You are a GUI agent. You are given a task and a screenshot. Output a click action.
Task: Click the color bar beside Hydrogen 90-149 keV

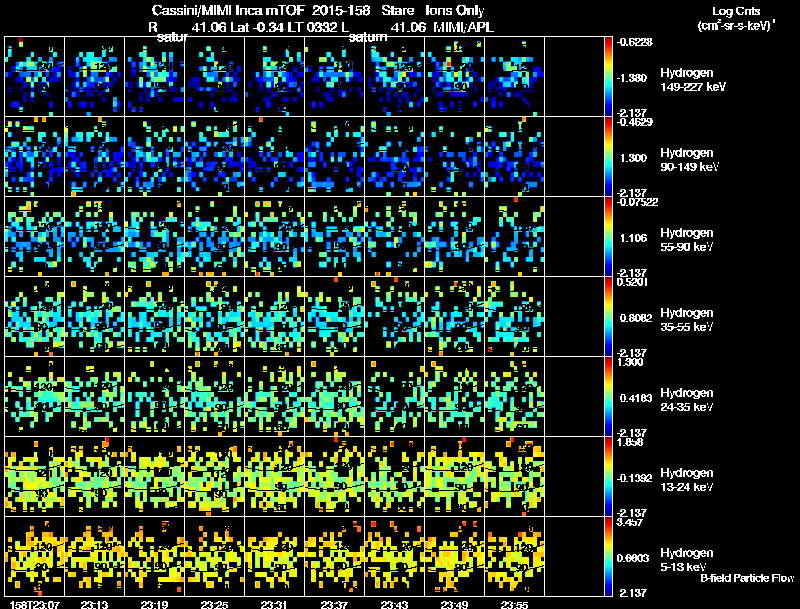(x=608, y=157)
